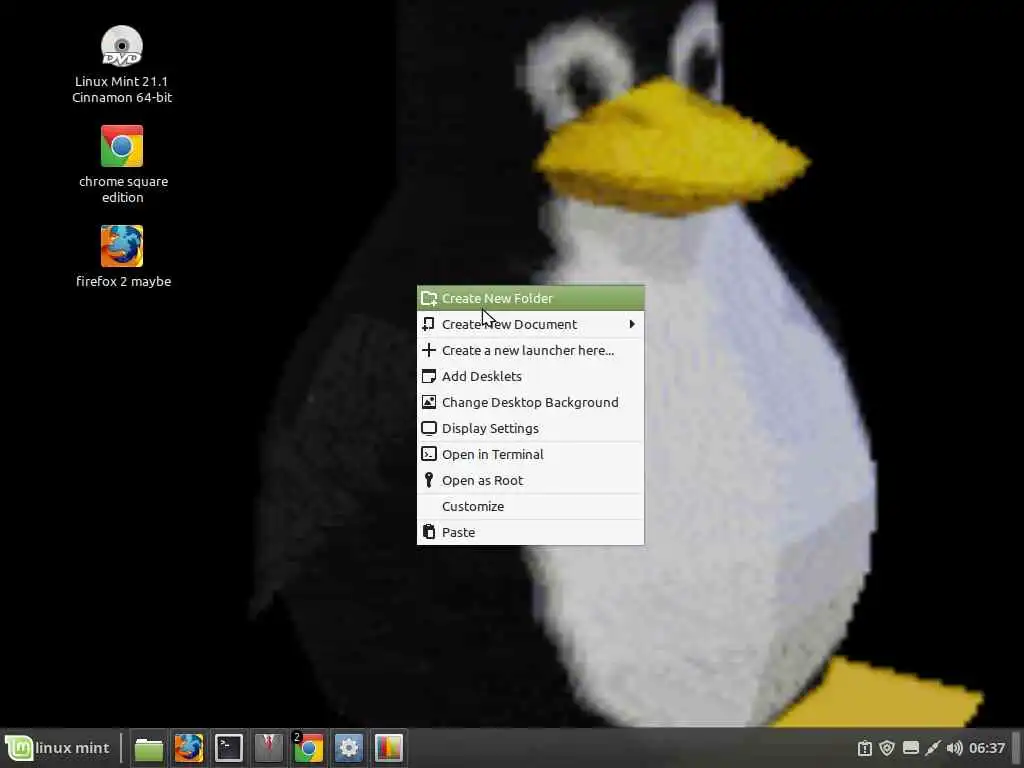Click the red tie app icon in panel
Viewport: 1024px width, 768px height.
click(268, 748)
